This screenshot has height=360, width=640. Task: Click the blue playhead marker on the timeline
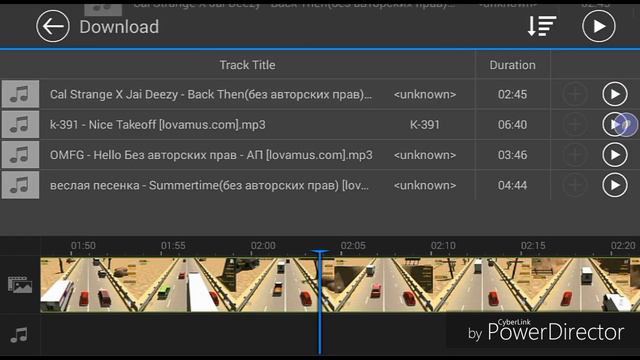pos(320,302)
